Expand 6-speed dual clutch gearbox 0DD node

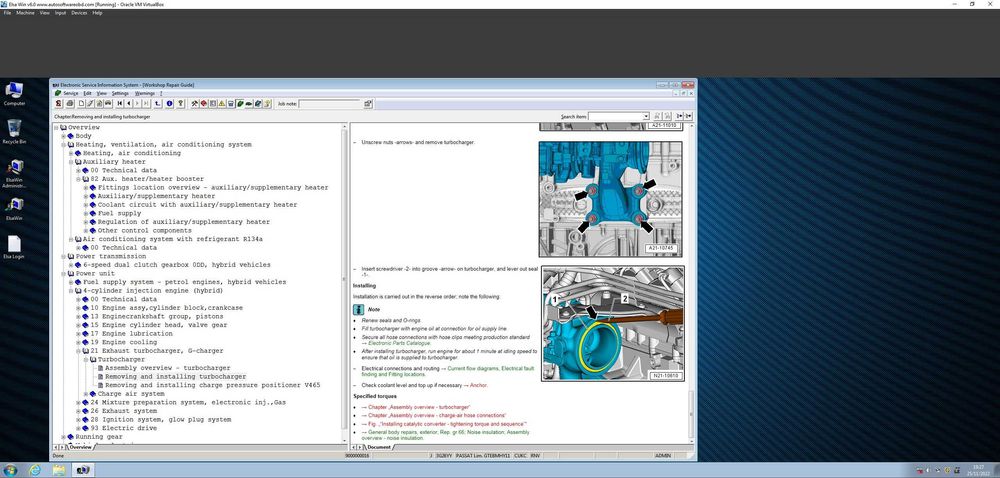point(71,265)
